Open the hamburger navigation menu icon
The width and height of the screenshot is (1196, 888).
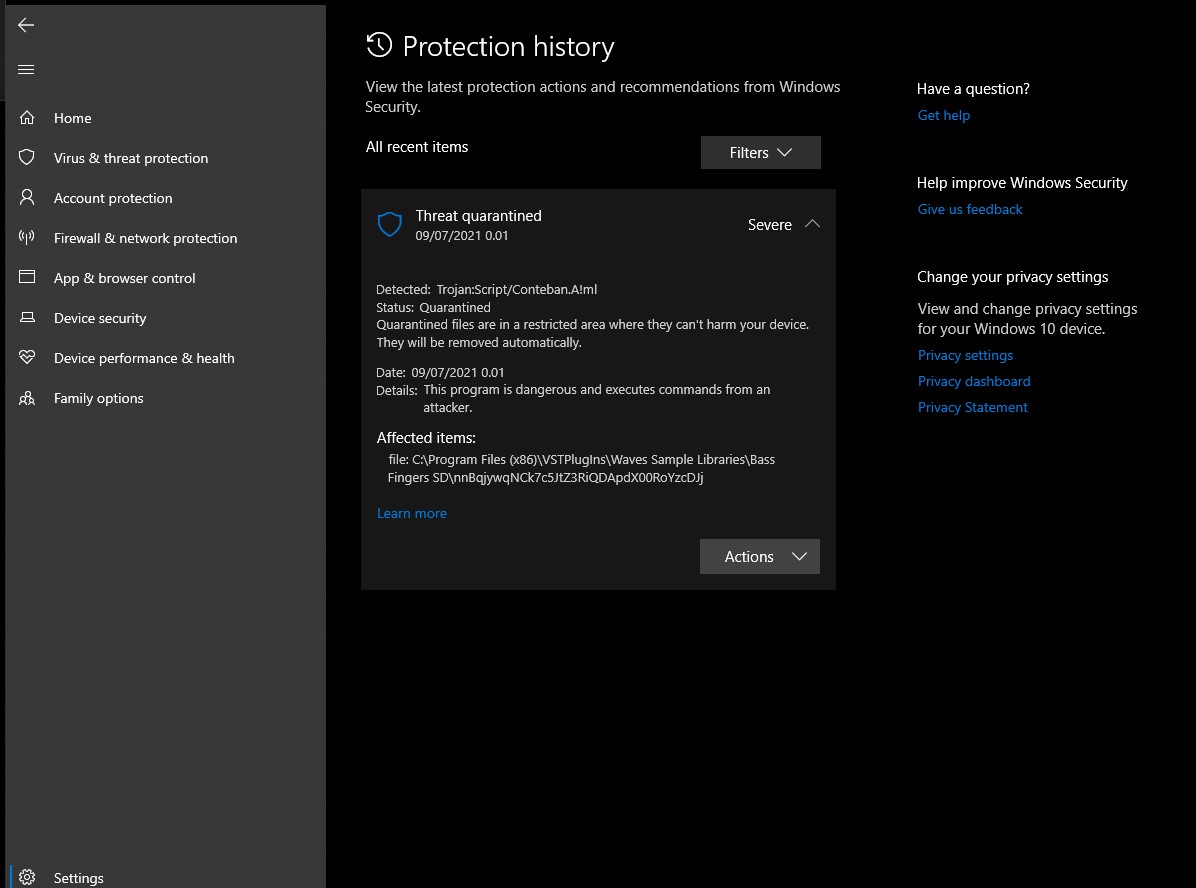[x=26, y=69]
